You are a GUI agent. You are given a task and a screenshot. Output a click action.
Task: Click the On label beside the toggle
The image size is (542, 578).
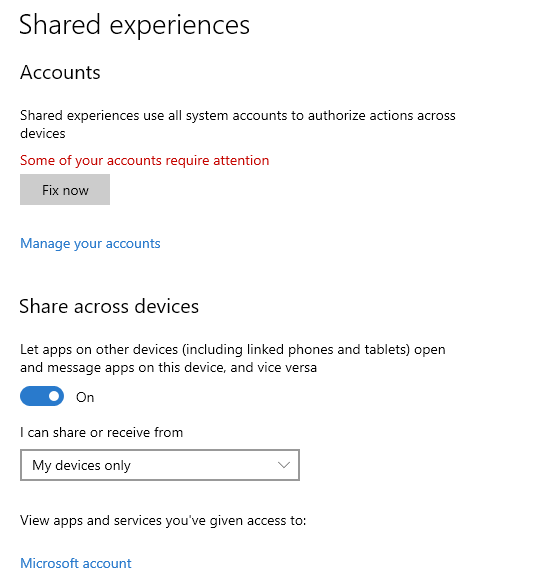(x=85, y=397)
